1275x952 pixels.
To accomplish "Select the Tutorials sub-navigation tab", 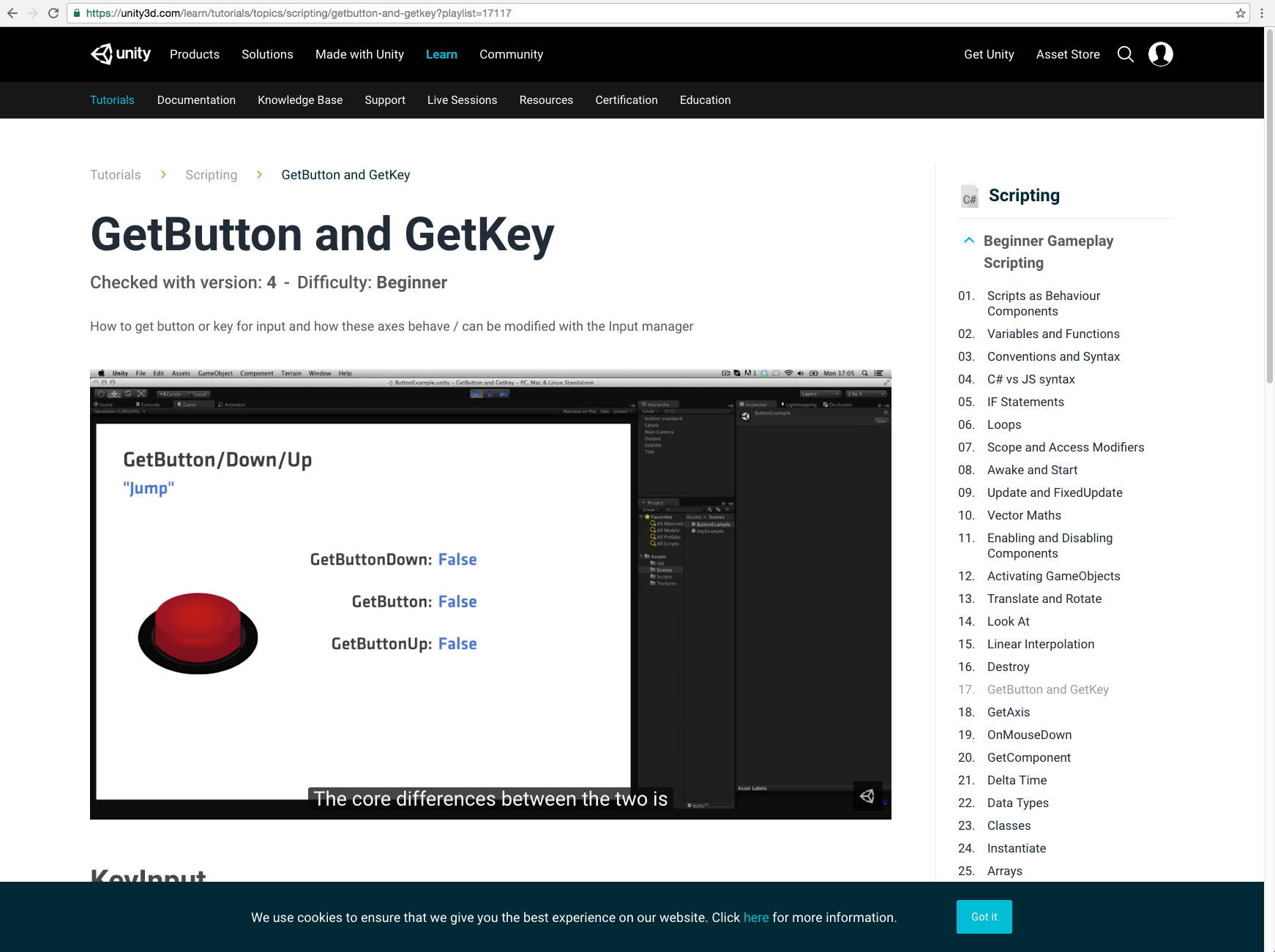I will (x=112, y=100).
